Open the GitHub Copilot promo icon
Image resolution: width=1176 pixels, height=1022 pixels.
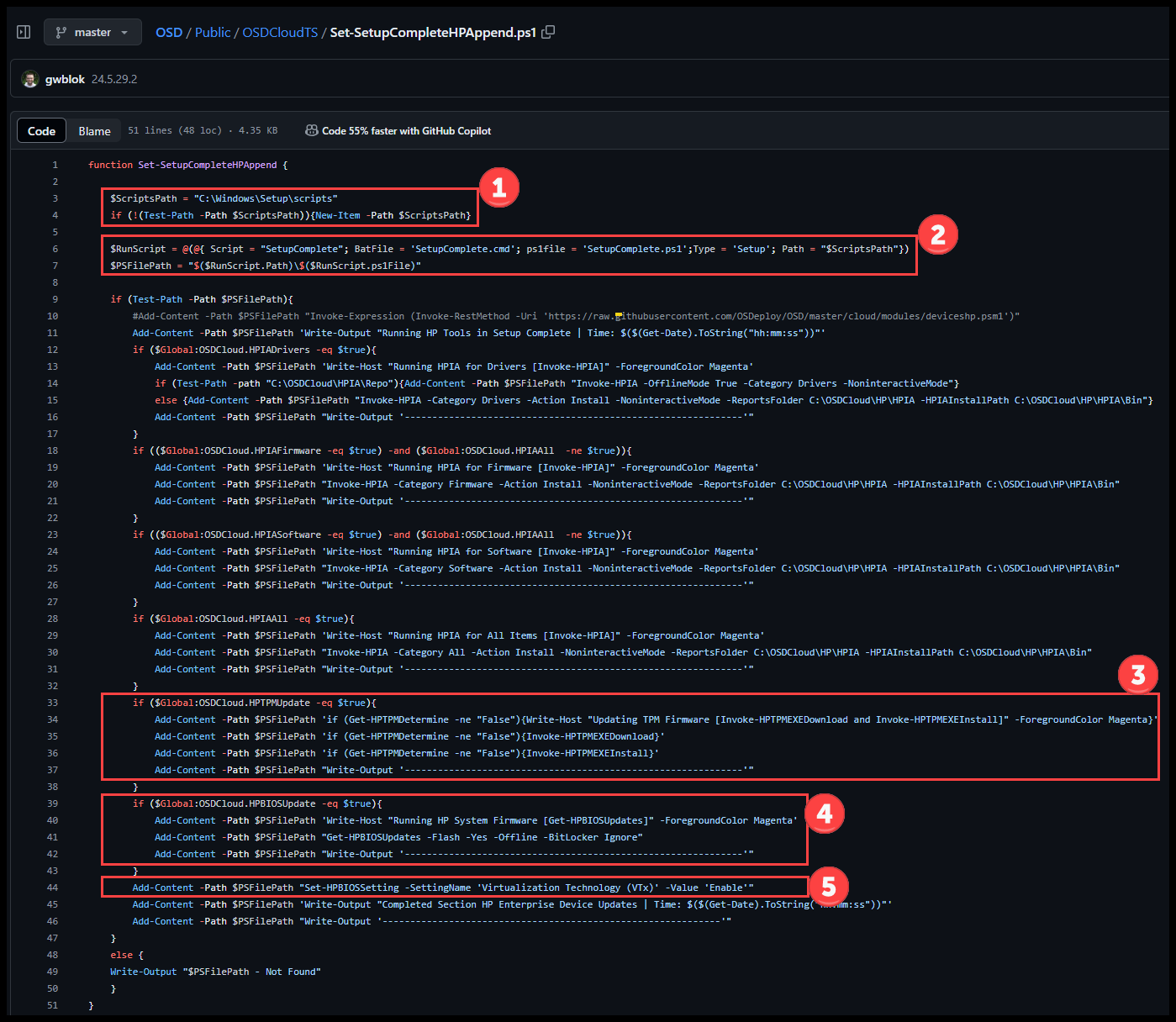click(x=311, y=130)
